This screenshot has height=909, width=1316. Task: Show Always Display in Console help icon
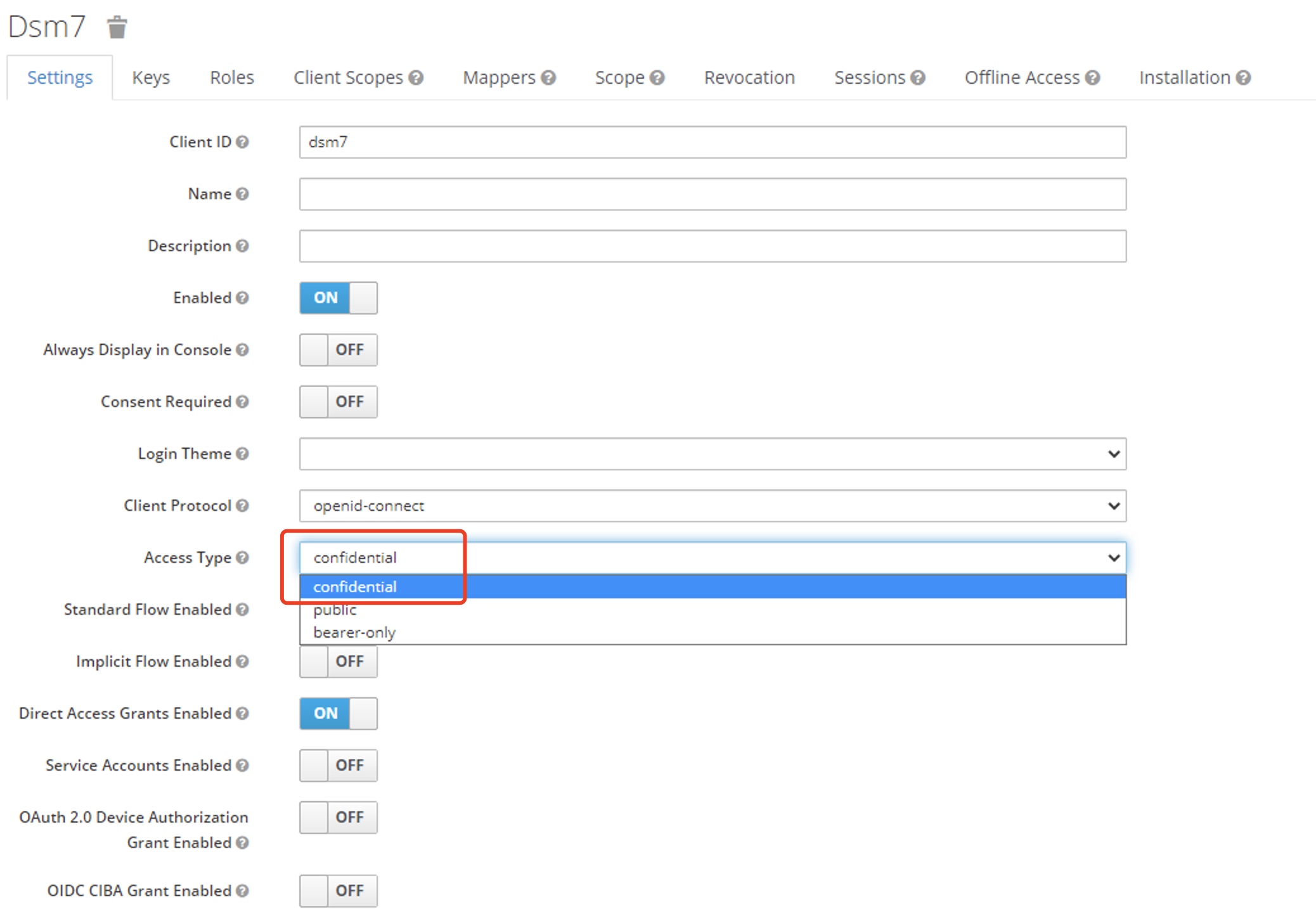[x=242, y=350]
